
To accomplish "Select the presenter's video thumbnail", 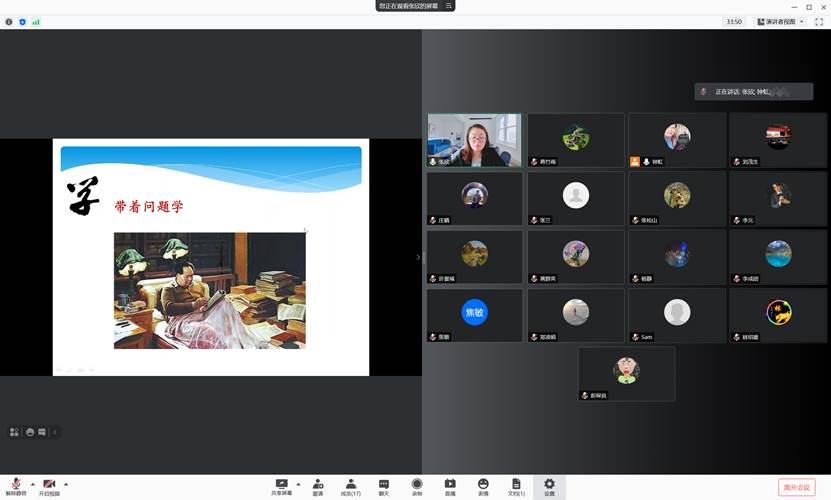I will (x=474, y=140).
